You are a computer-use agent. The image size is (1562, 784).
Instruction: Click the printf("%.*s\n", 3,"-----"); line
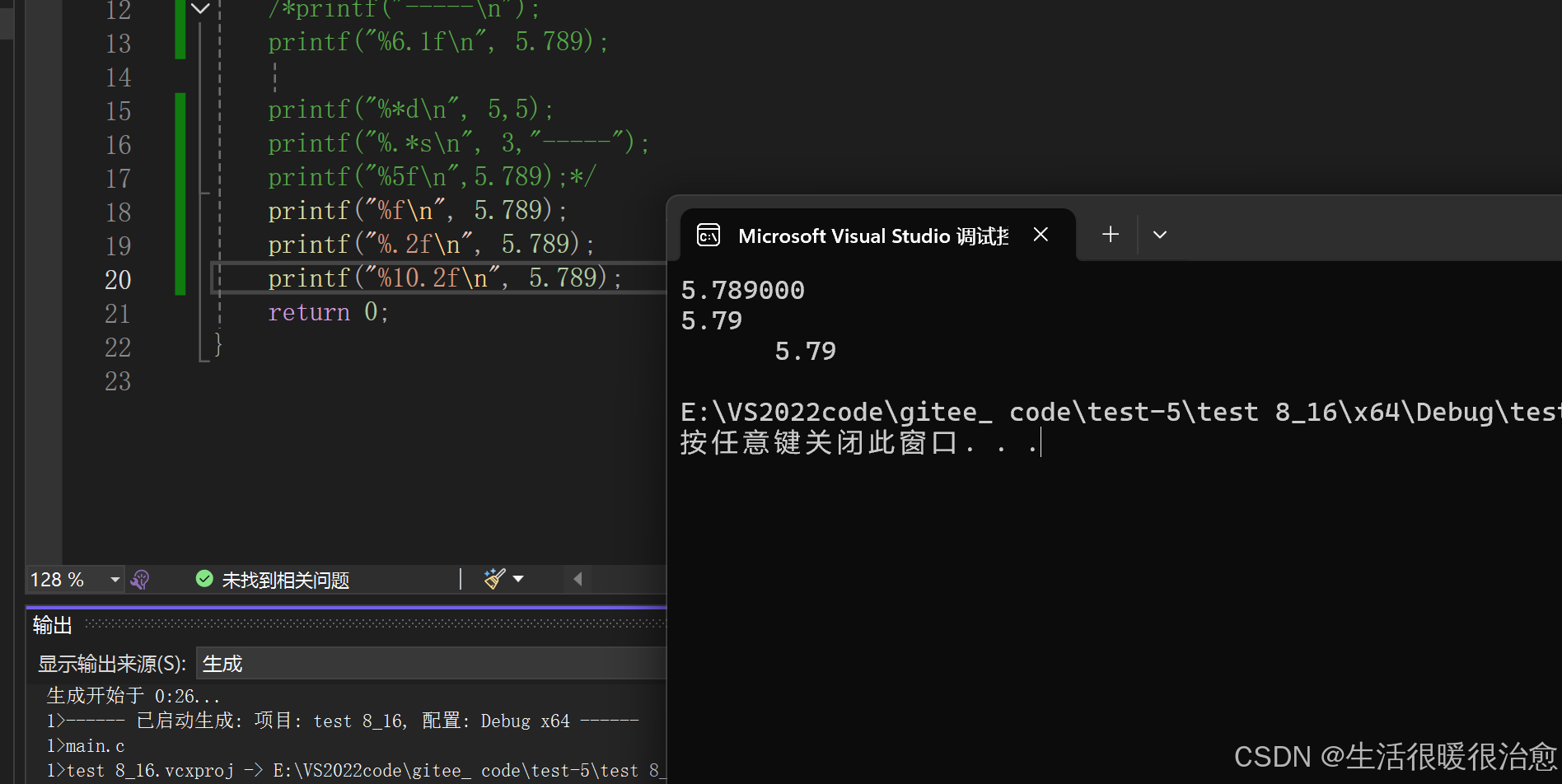[458, 143]
